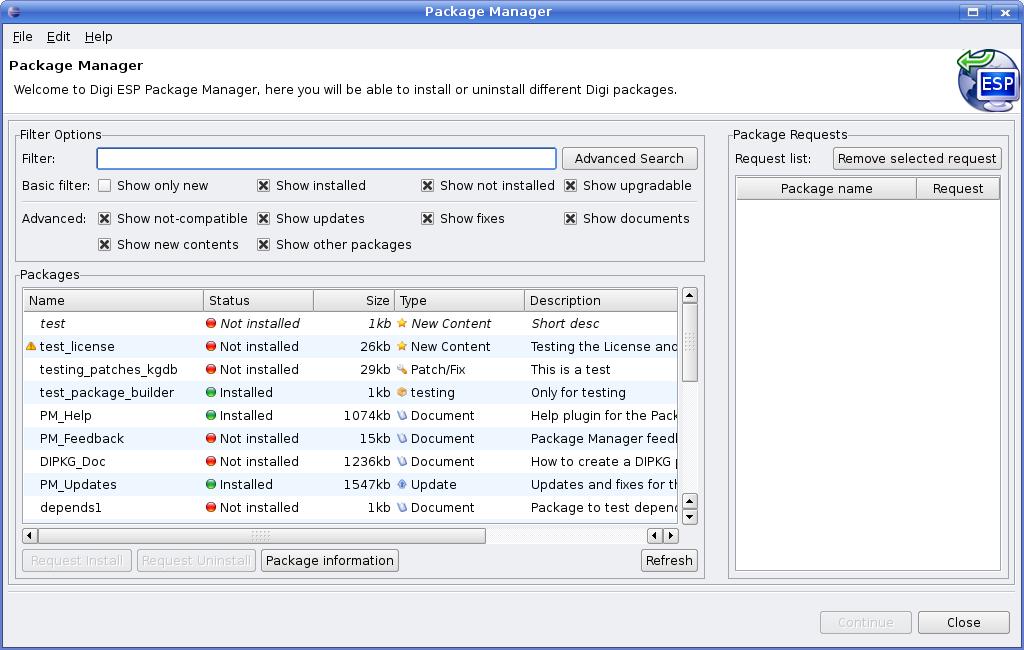Click the Advanced Search button

[x=629, y=158]
